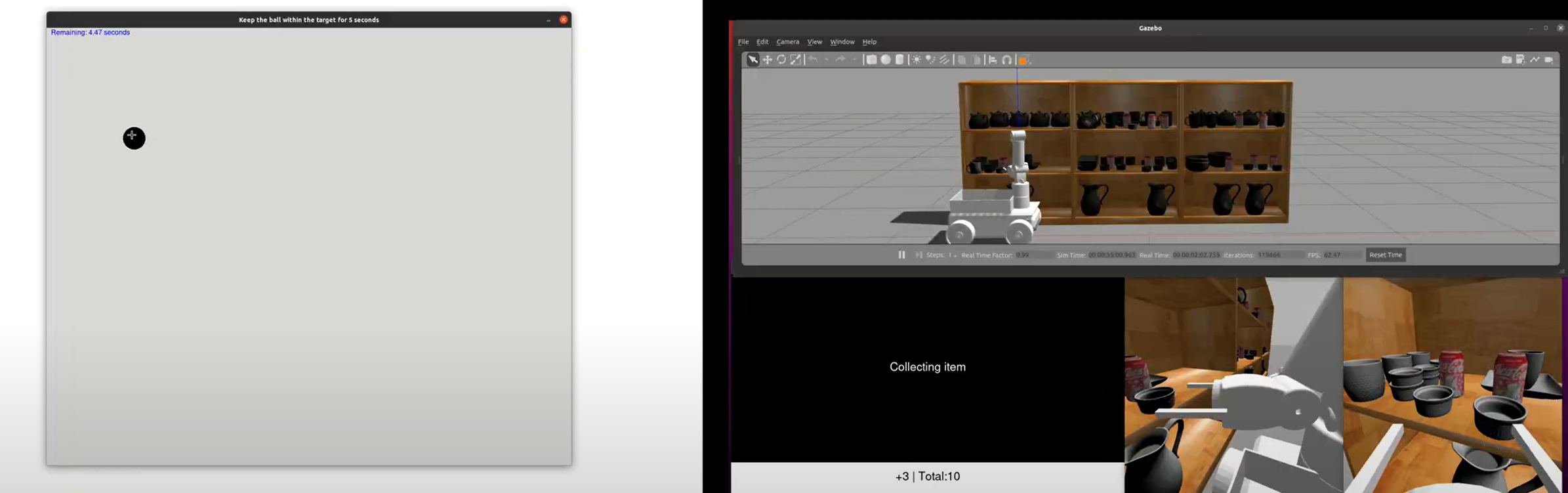1568x493 pixels.
Task: Open the plot window line-chart icon
Action: click(x=1535, y=60)
